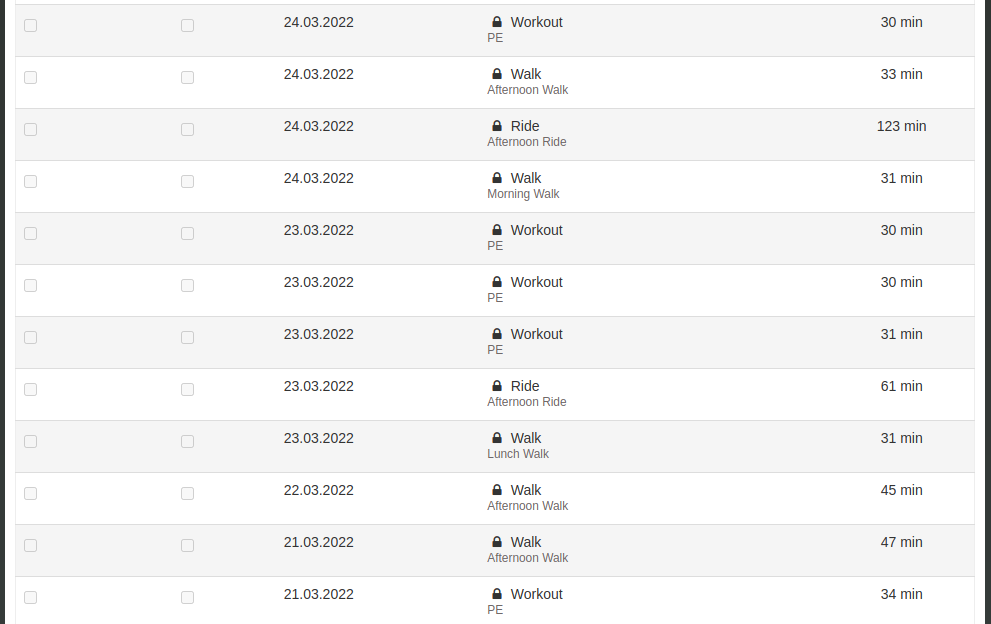Tick second checkbox of 61 min Ride row

tap(187, 389)
